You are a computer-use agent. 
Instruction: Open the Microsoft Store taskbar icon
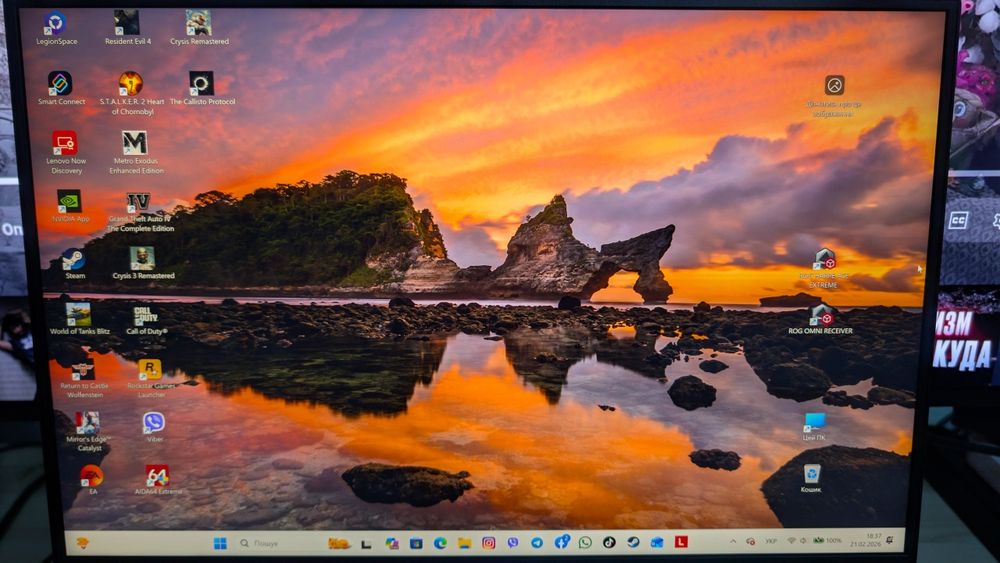[x=416, y=543]
